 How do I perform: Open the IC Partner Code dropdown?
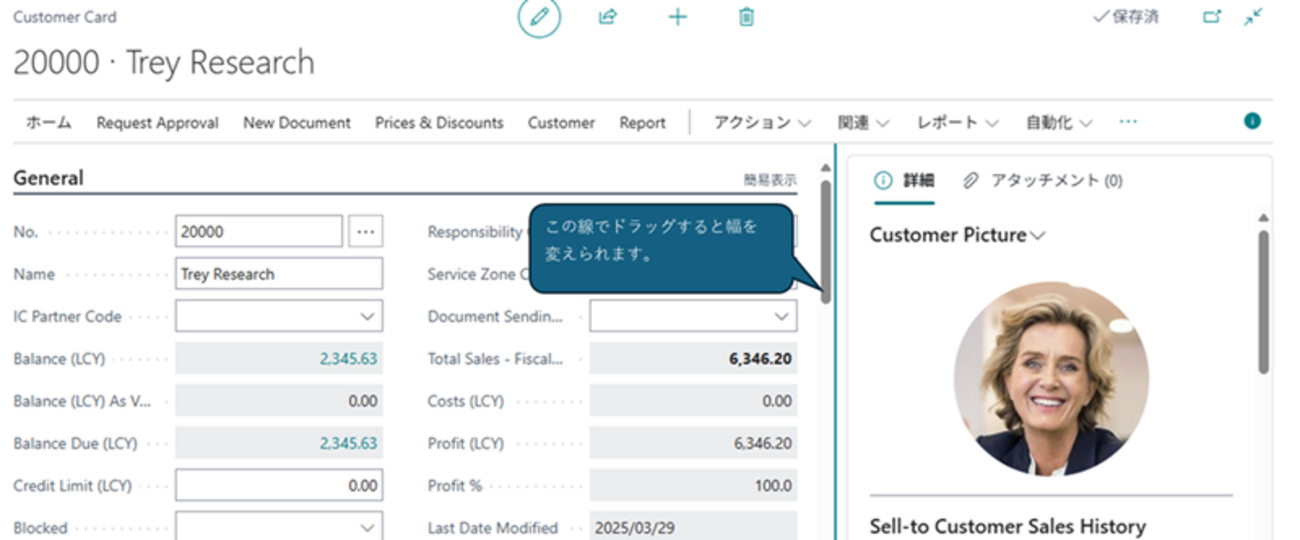(279, 316)
